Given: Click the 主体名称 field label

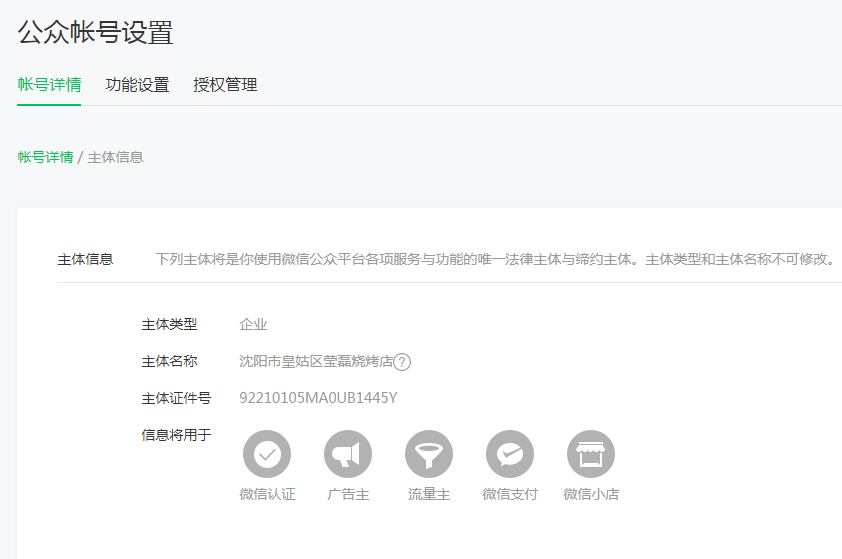Looking at the screenshot, I should (169, 361).
